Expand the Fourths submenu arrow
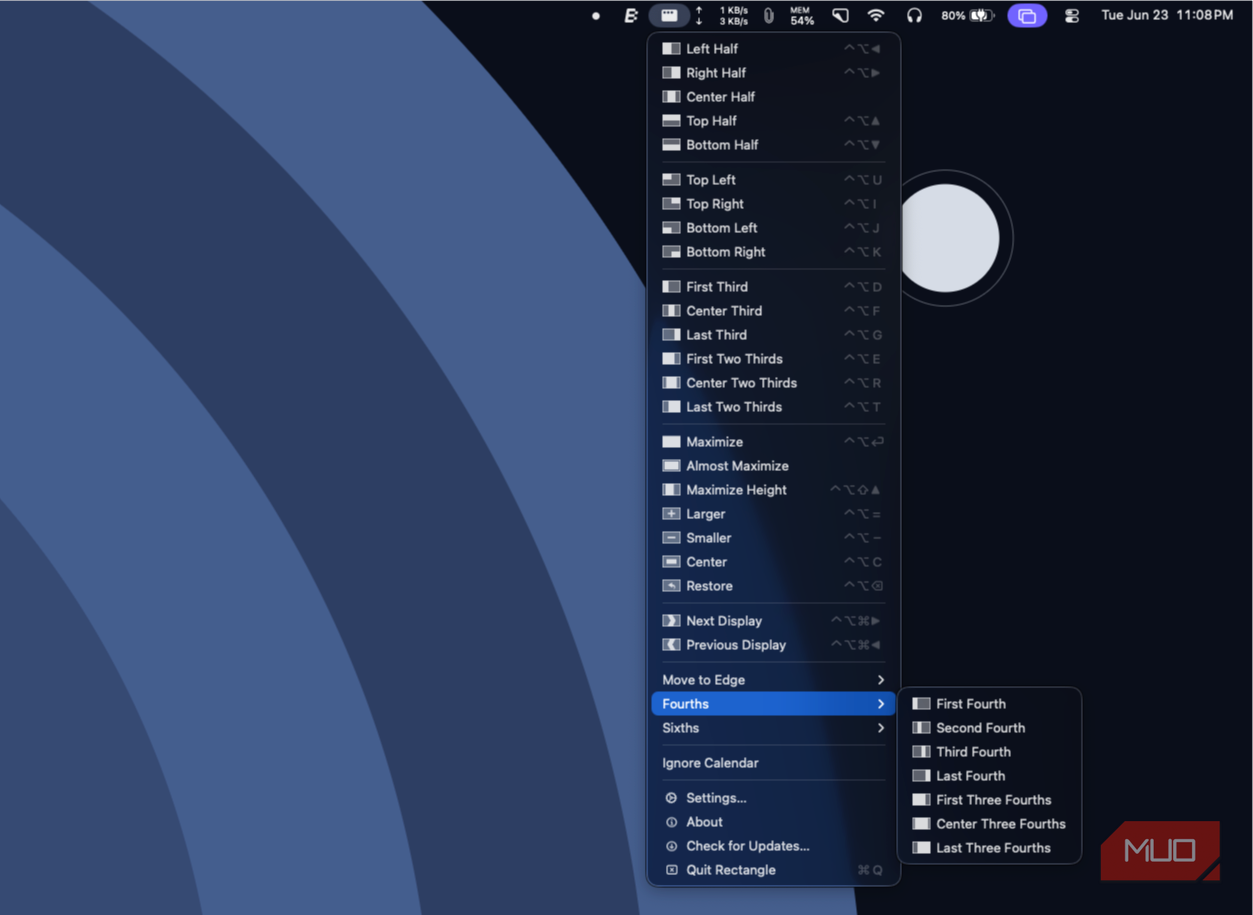The image size is (1253, 915). (881, 704)
